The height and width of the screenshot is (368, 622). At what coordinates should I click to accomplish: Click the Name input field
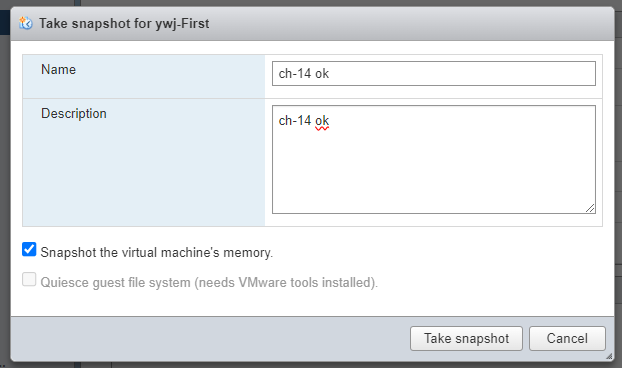[x=434, y=73]
